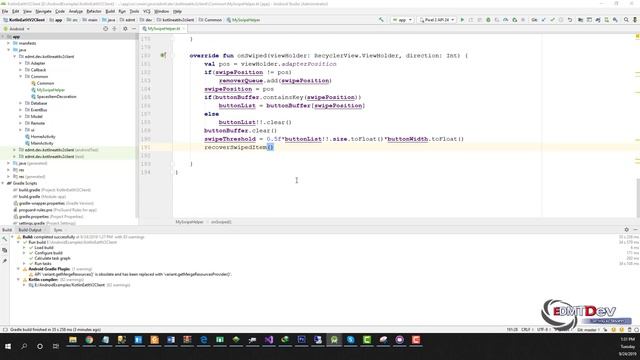Viewport: 640px width, 360px height.
Task: Hide project panel with minus icon
Action: click(x=134, y=29)
